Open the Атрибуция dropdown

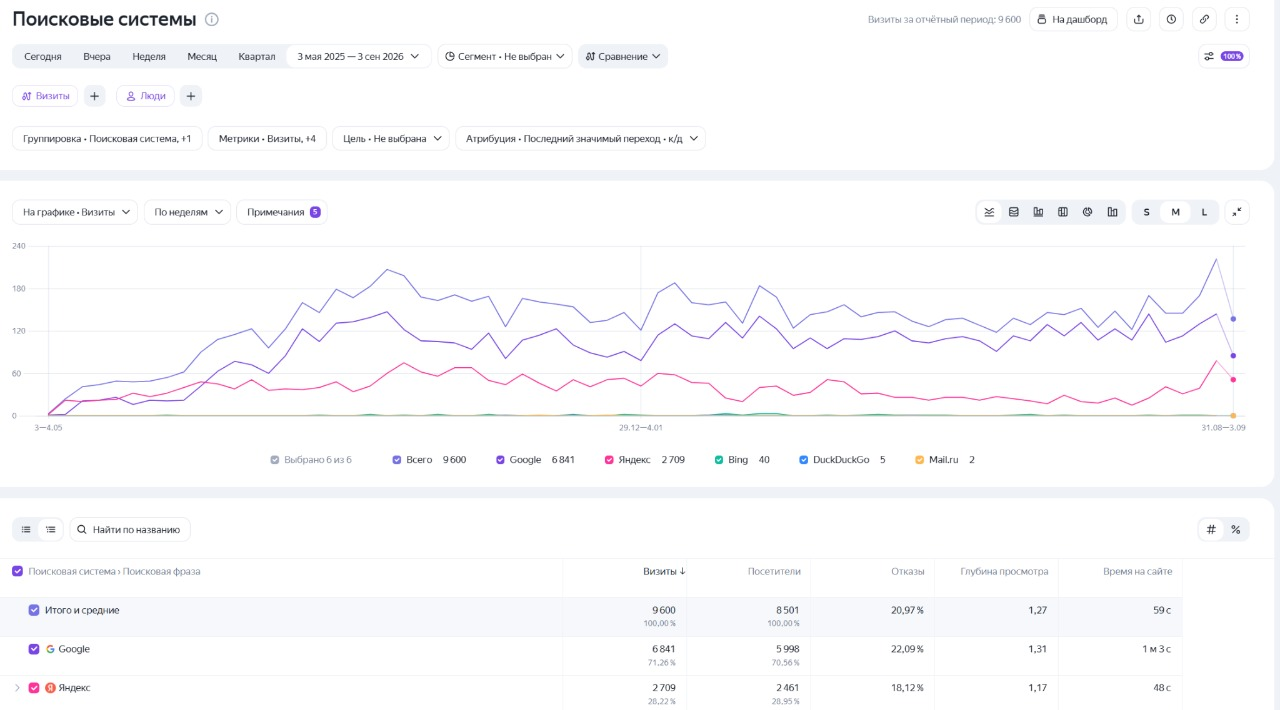click(x=580, y=138)
